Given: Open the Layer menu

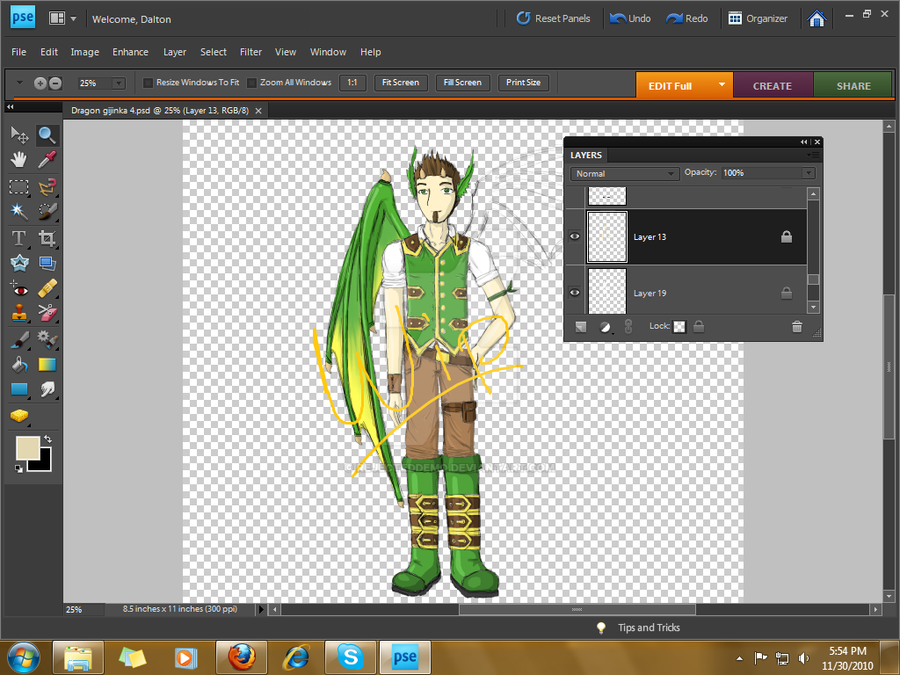Looking at the screenshot, I should click(x=174, y=52).
